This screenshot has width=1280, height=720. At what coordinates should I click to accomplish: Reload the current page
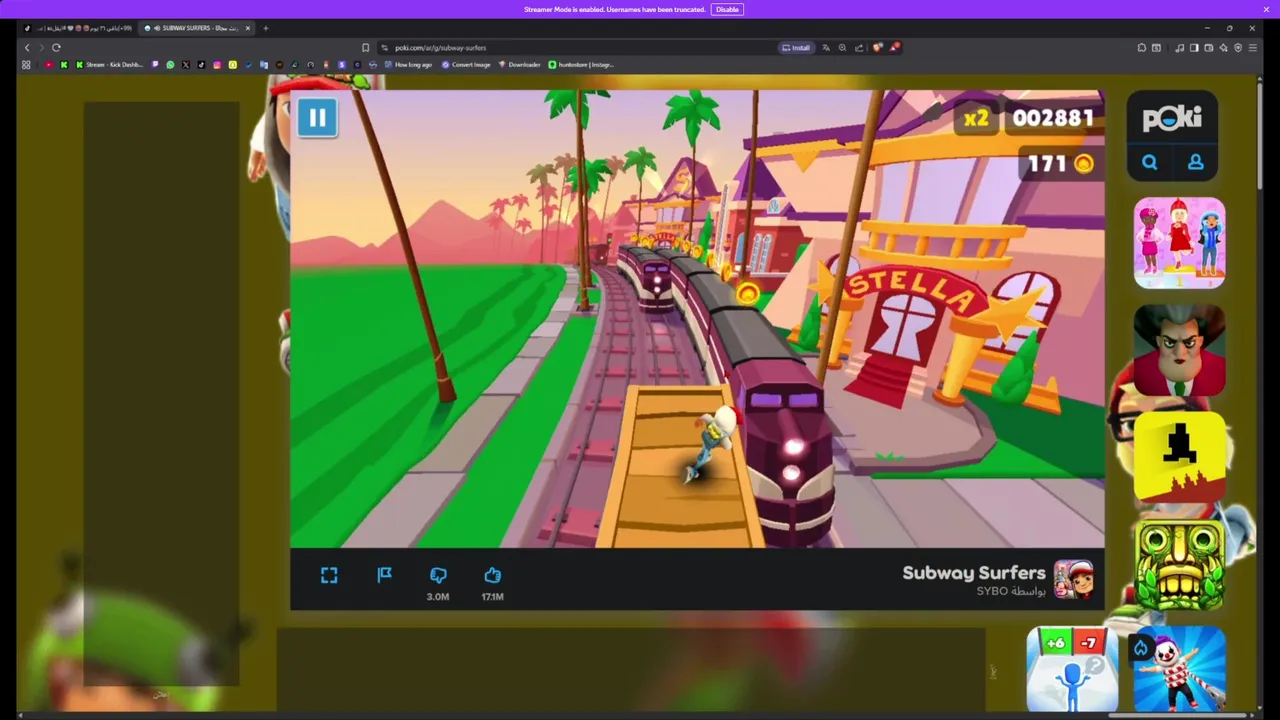coord(56,47)
